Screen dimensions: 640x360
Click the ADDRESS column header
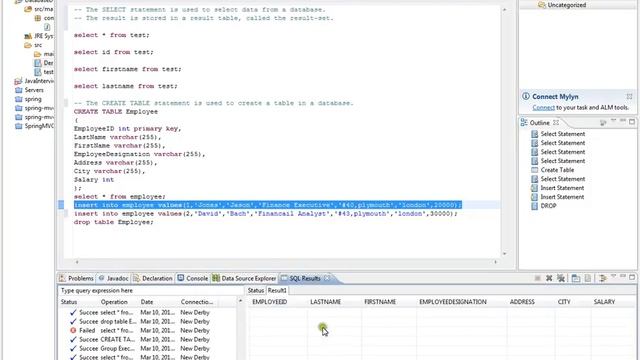pyautogui.click(x=522, y=302)
